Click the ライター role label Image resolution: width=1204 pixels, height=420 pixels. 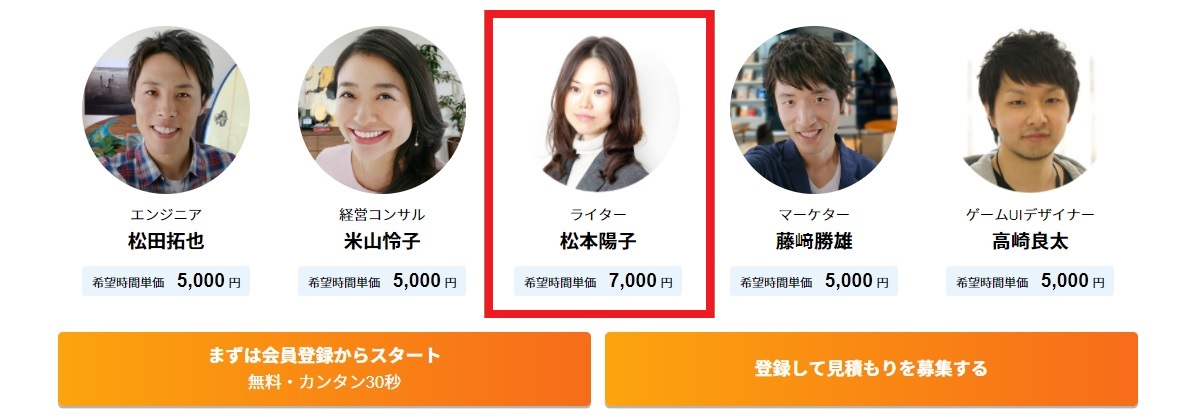598,215
